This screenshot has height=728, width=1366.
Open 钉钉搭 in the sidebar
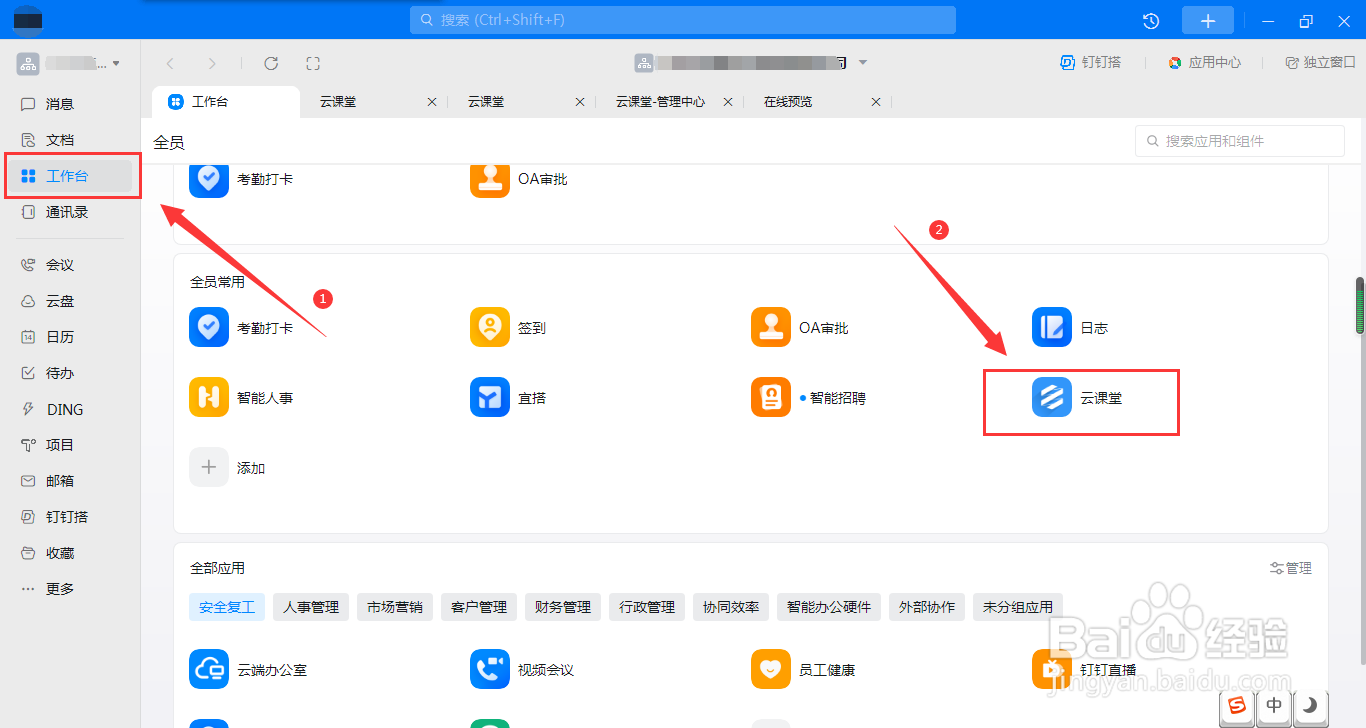pyautogui.click(x=68, y=517)
